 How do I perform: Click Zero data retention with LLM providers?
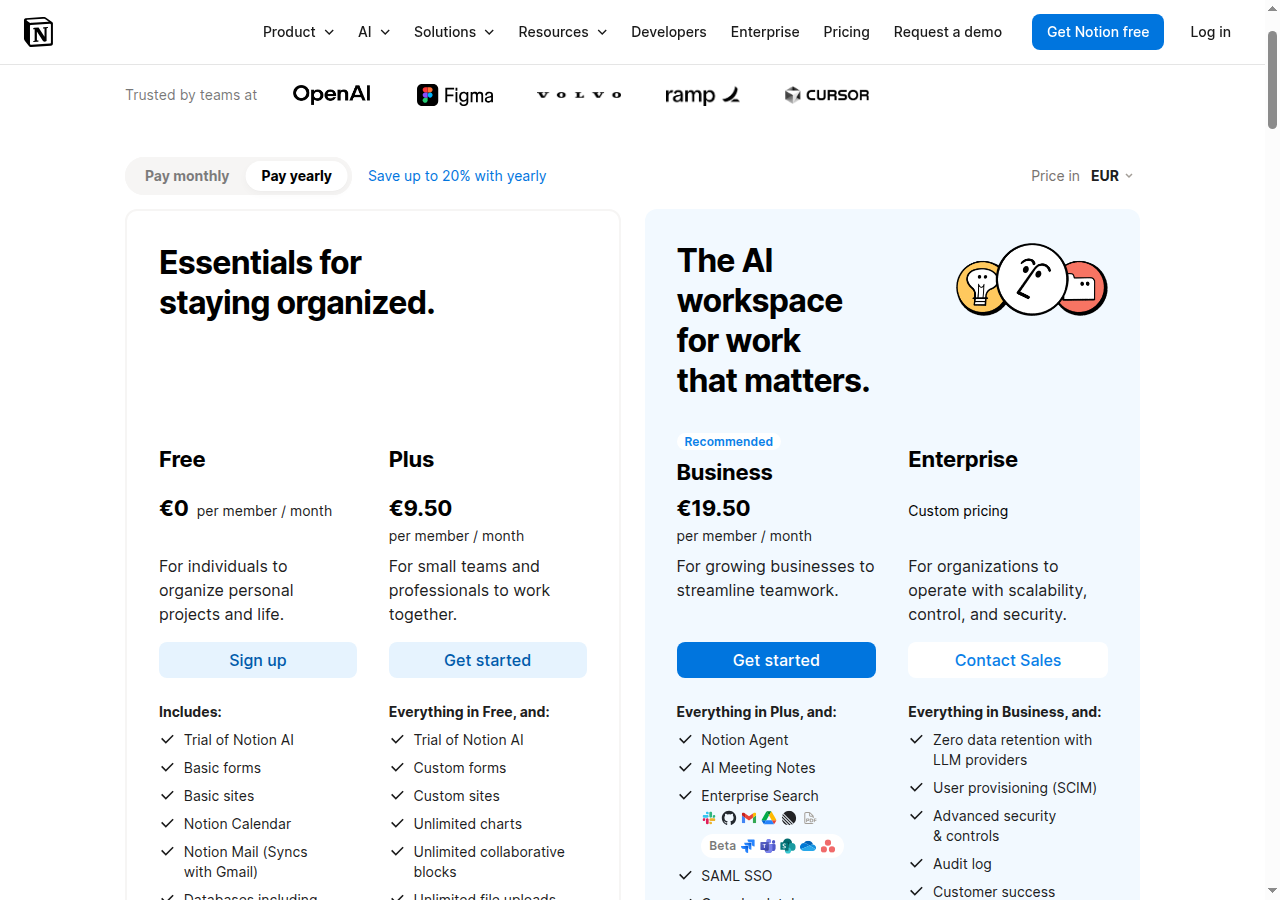click(1013, 750)
